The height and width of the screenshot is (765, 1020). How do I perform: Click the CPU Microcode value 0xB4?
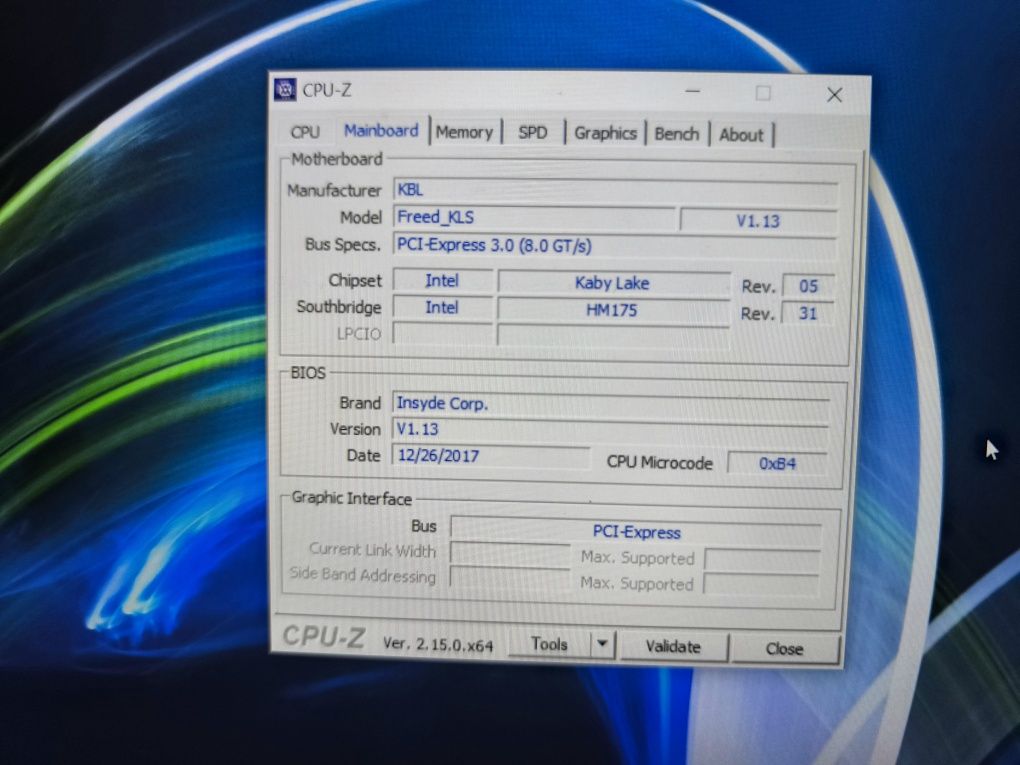777,463
